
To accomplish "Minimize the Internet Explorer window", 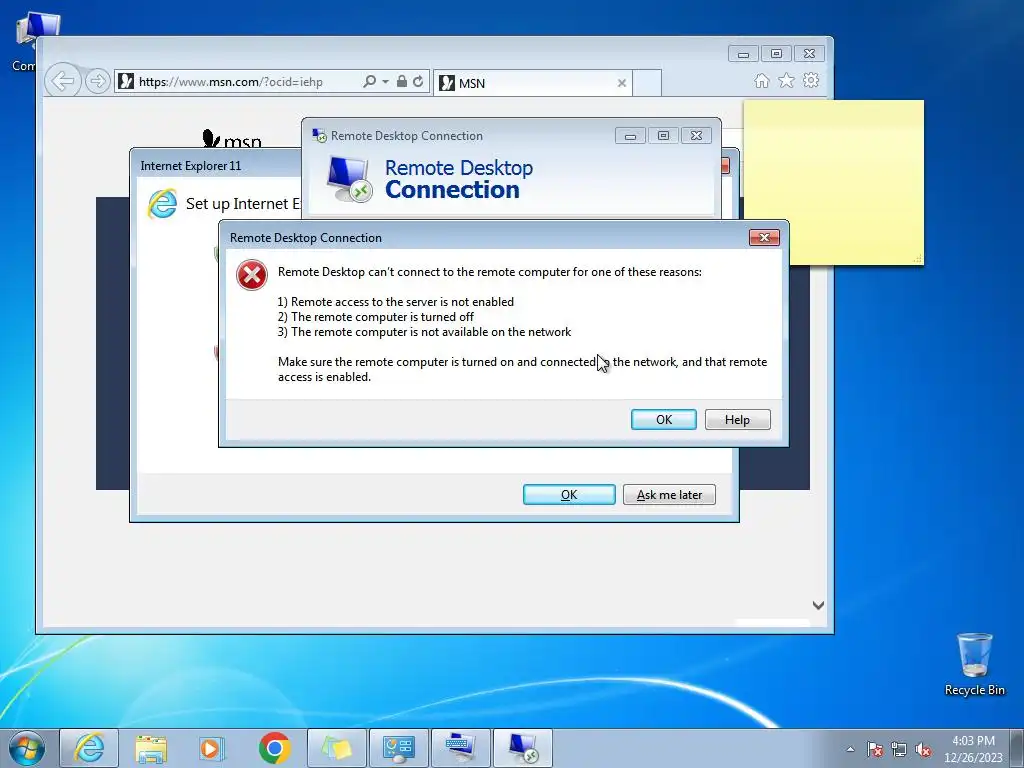I will tap(743, 54).
